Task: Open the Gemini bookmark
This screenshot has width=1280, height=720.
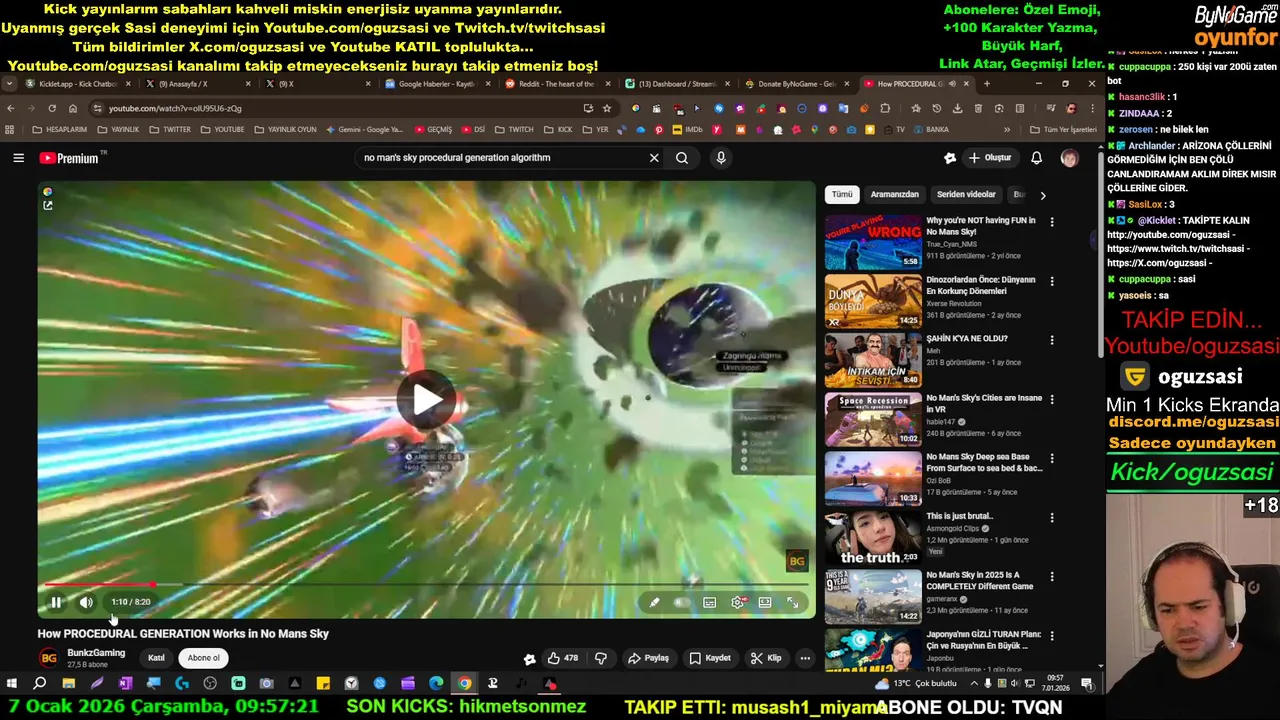Action: [363, 129]
